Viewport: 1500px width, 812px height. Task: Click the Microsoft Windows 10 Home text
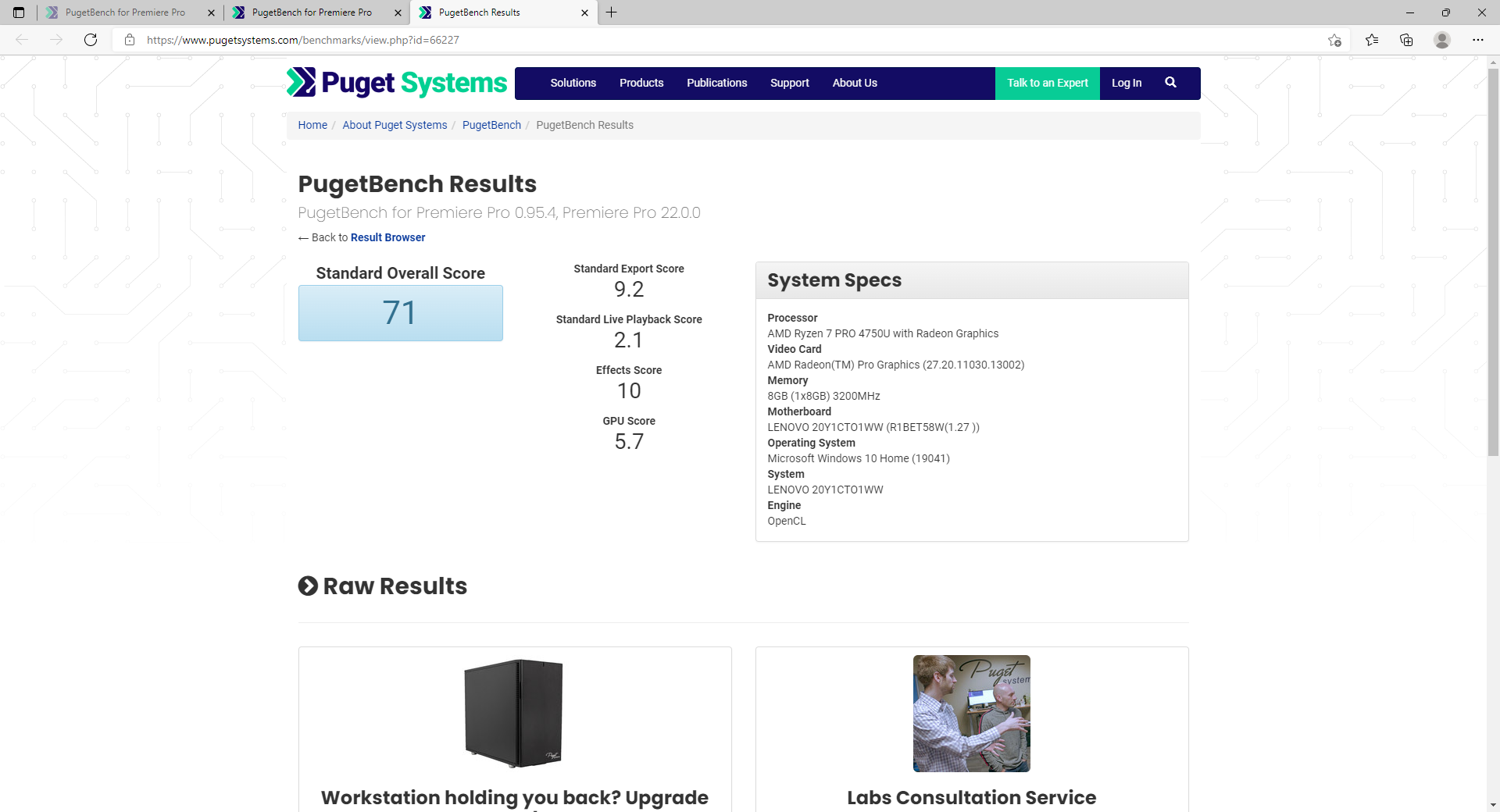click(x=859, y=458)
